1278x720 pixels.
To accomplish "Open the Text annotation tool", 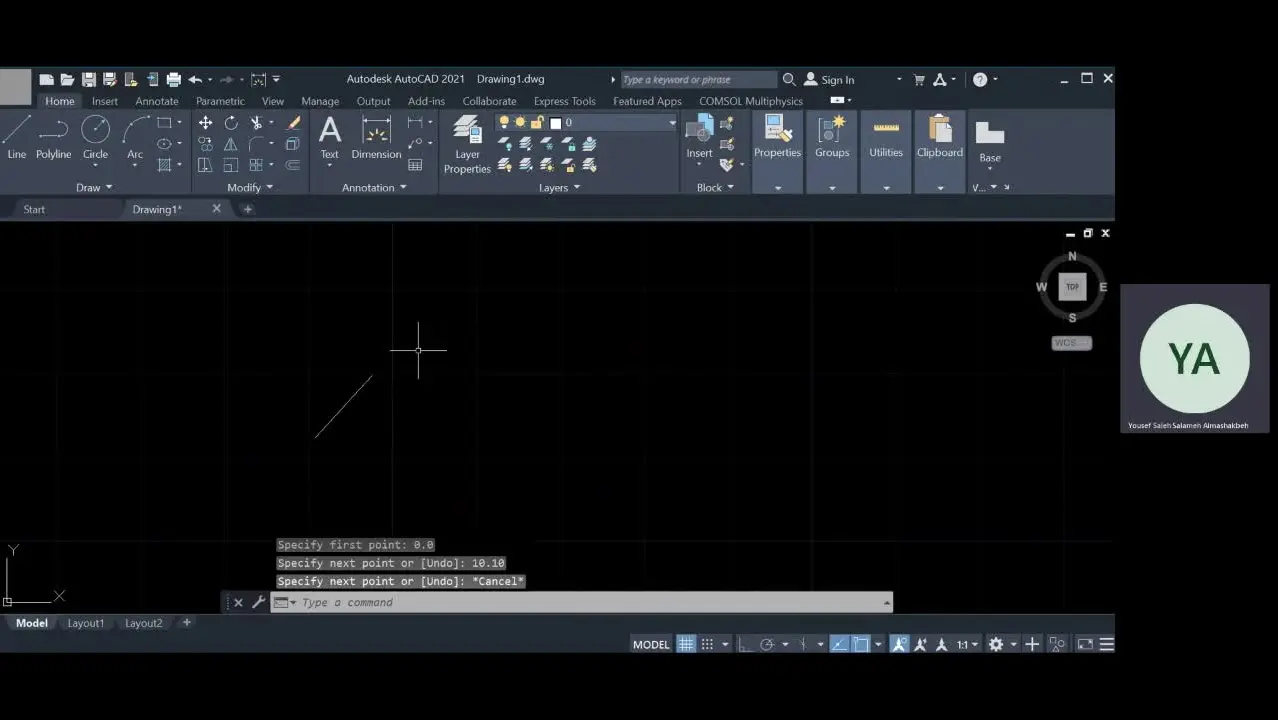I will [x=330, y=137].
